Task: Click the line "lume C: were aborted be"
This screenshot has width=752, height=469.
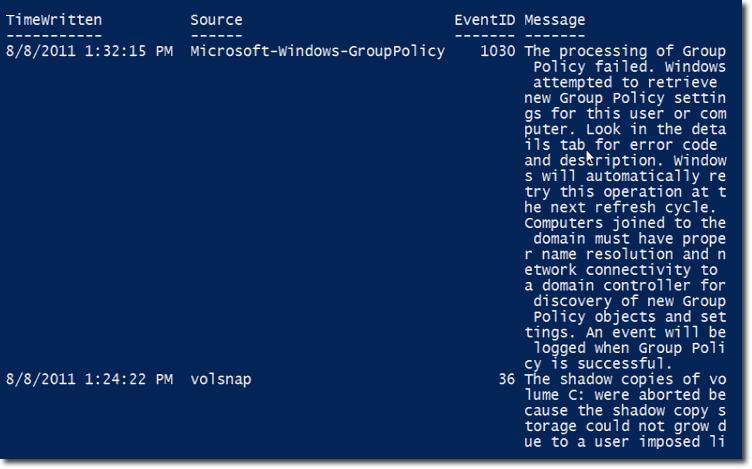Action: tap(625, 395)
